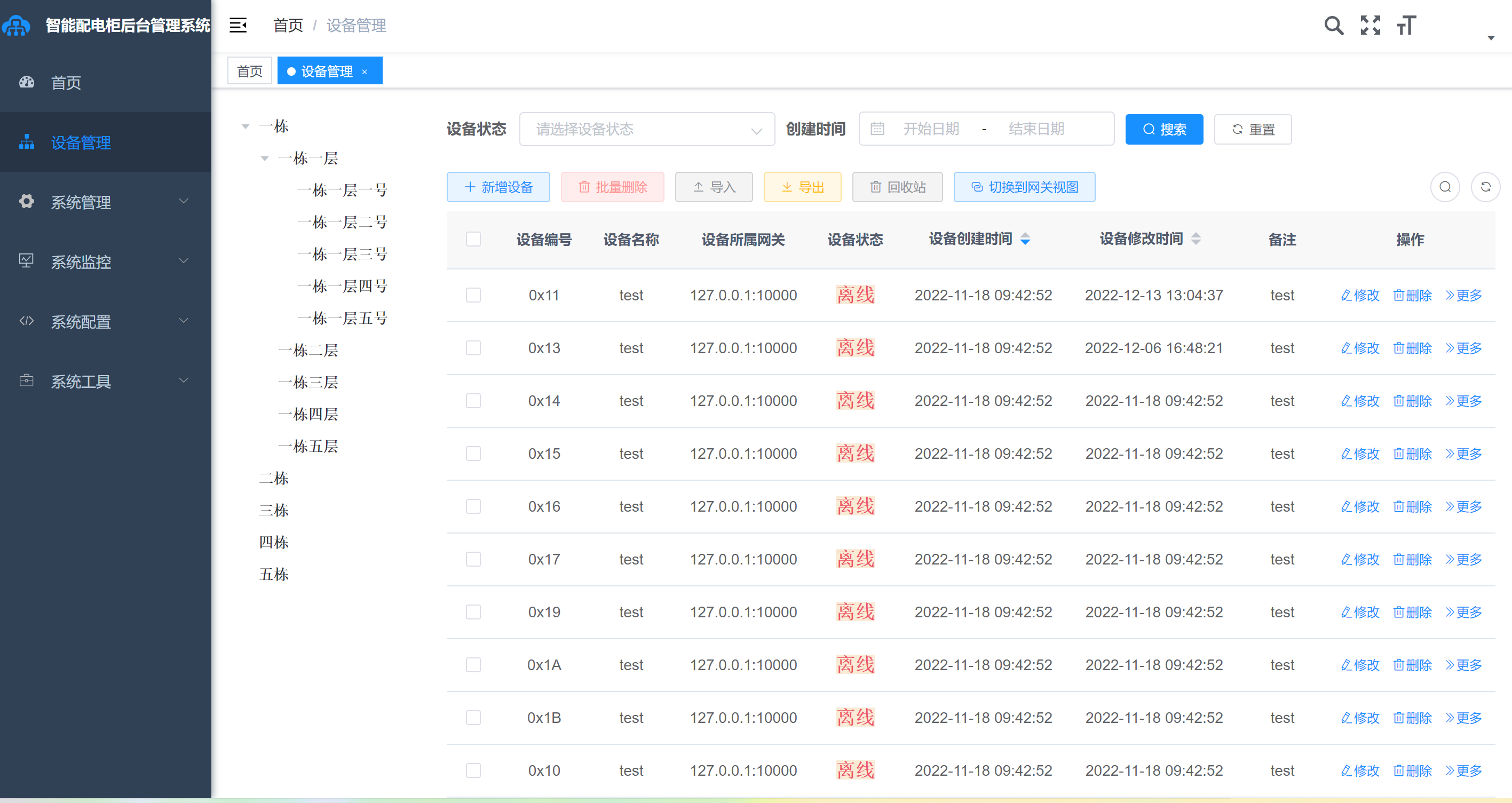
Task: Delete device 0x13 via 删除
Action: (x=1412, y=348)
